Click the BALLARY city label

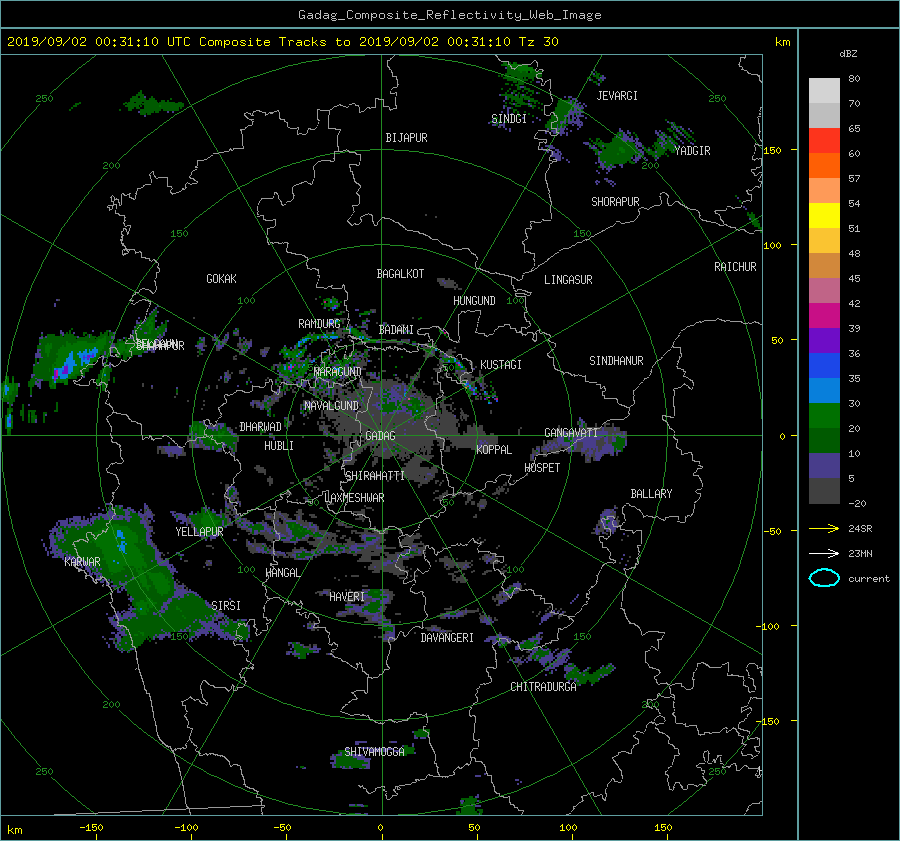(x=651, y=494)
